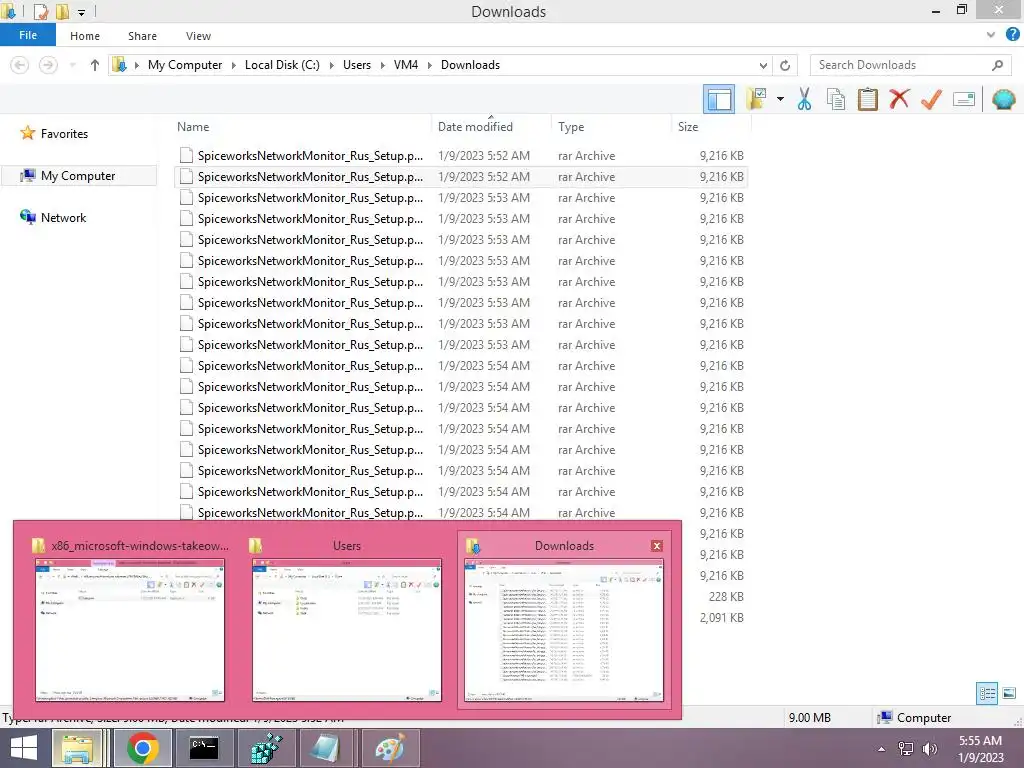
Task: Toggle the navigation pane toolbar button
Action: click(x=719, y=99)
